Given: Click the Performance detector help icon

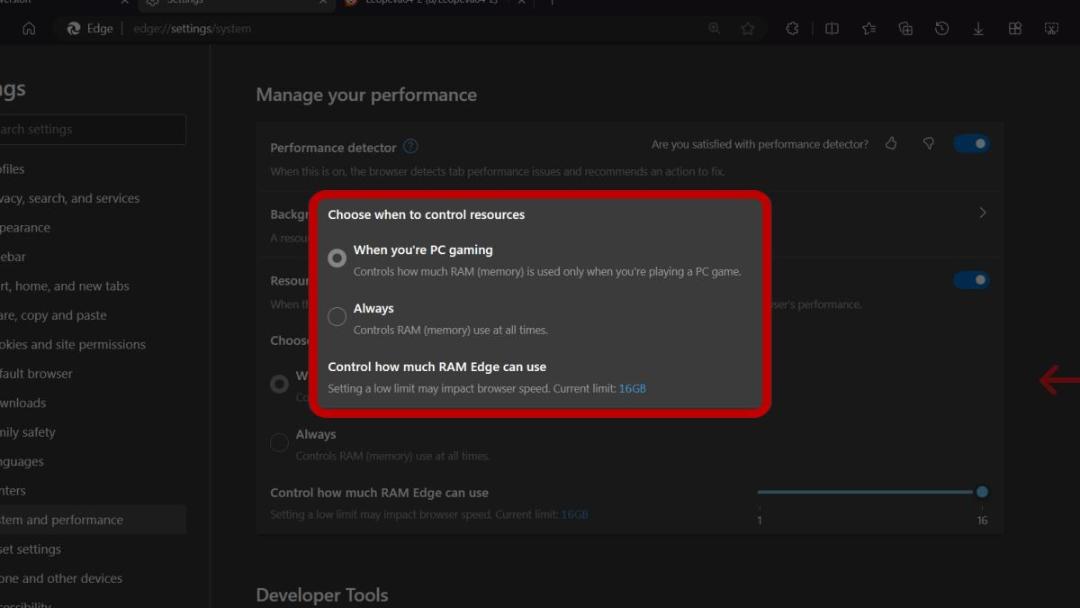Looking at the screenshot, I should click(411, 147).
